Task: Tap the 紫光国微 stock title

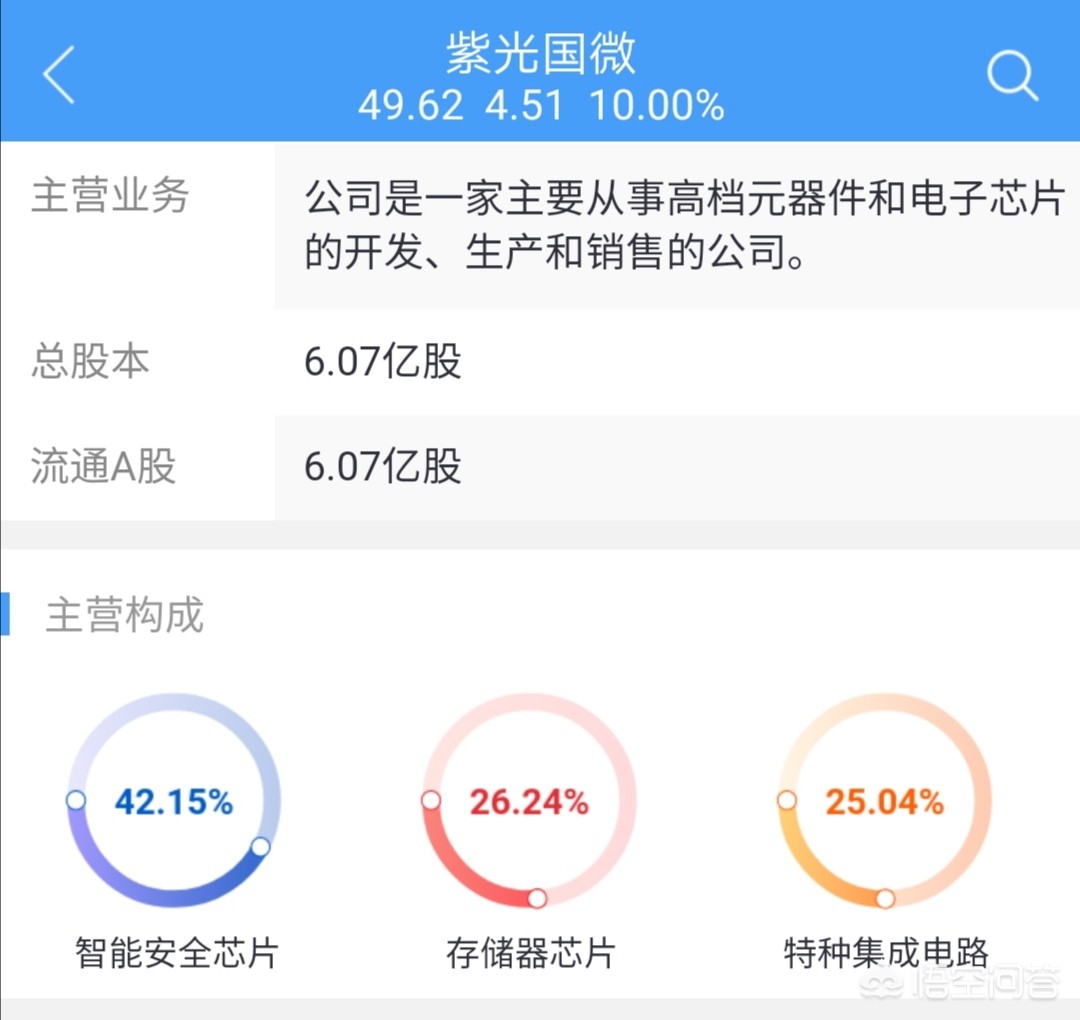Action: tap(541, 53)
